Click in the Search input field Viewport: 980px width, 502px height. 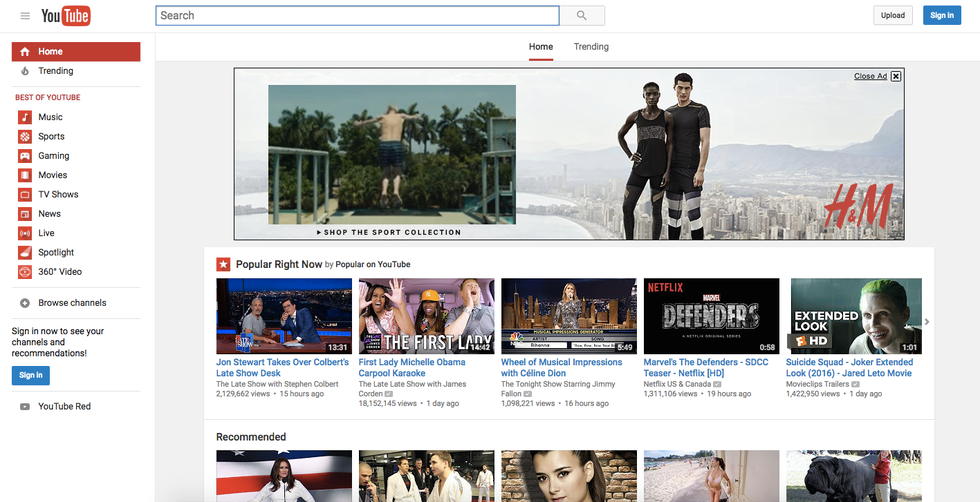click(357, 16)
